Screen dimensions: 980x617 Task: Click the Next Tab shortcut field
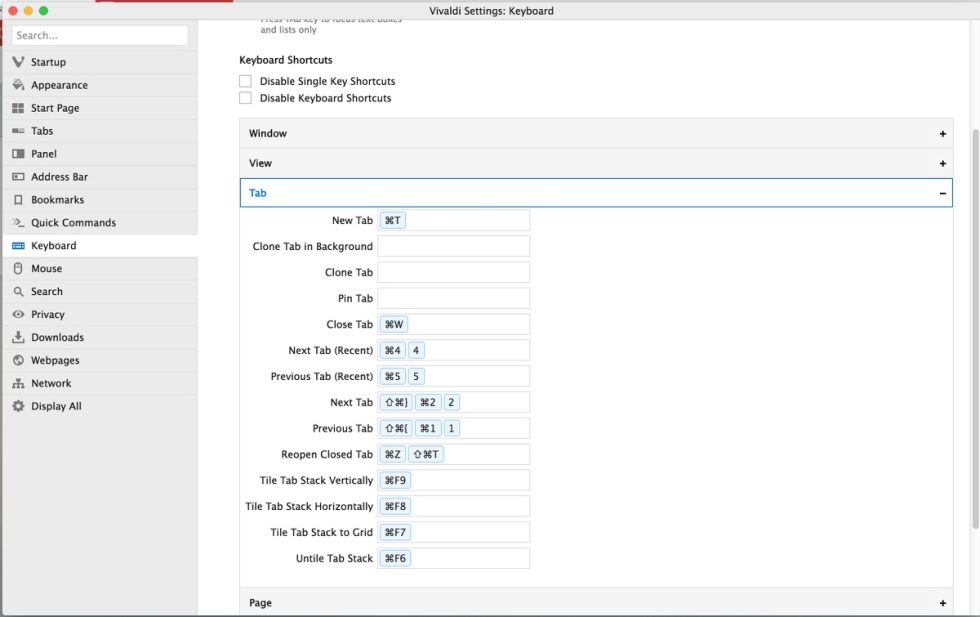point(454,402)
